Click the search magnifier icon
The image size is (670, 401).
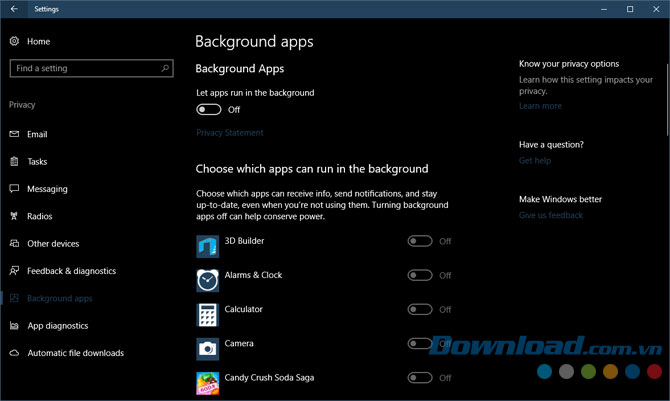tap(165, 68)
